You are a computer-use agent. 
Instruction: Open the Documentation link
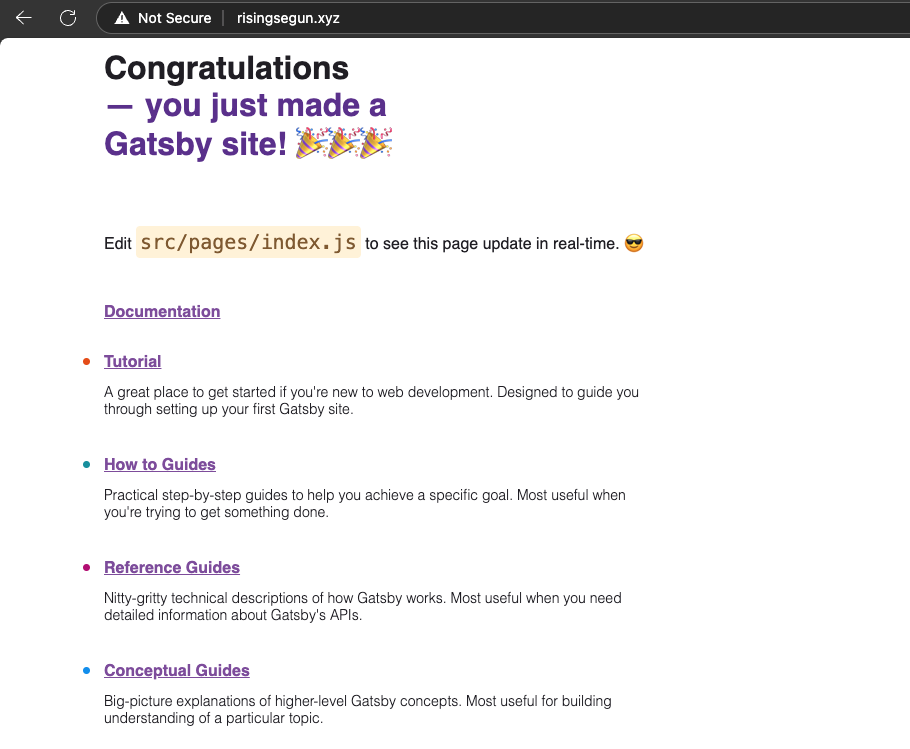[162, 312]
